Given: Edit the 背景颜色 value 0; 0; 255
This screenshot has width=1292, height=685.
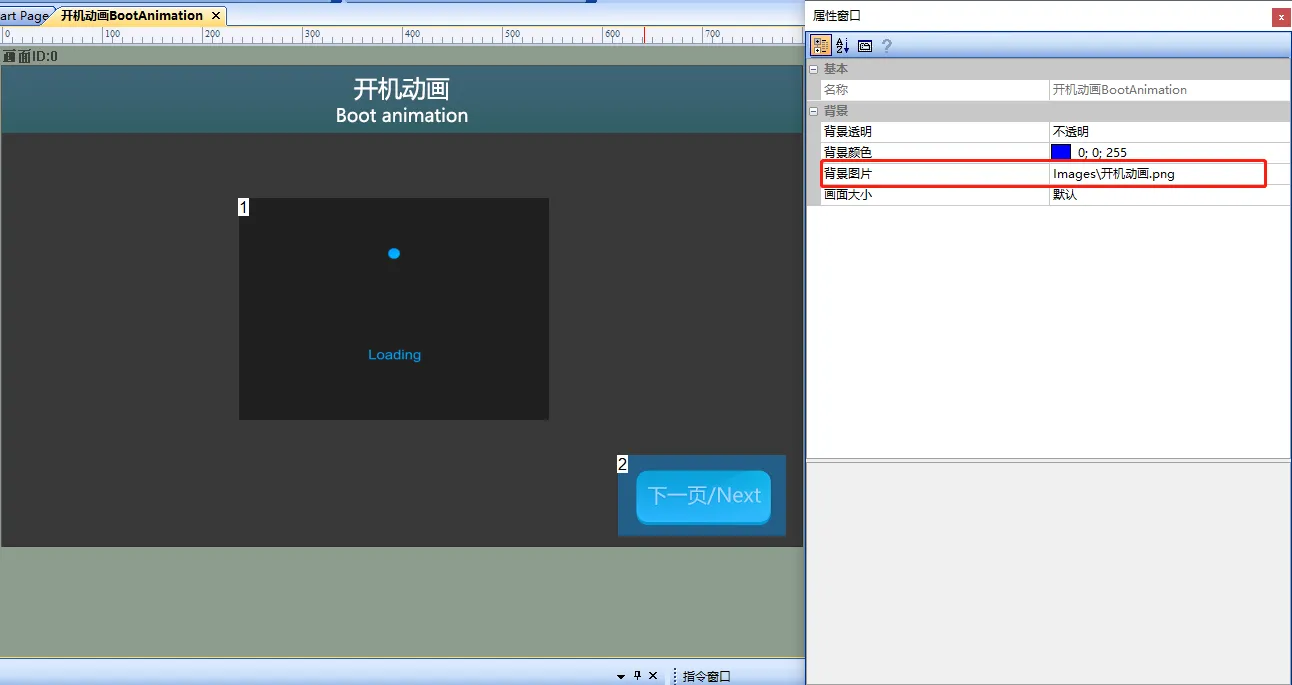Looking at the screenshot, I should point(1102,153).
